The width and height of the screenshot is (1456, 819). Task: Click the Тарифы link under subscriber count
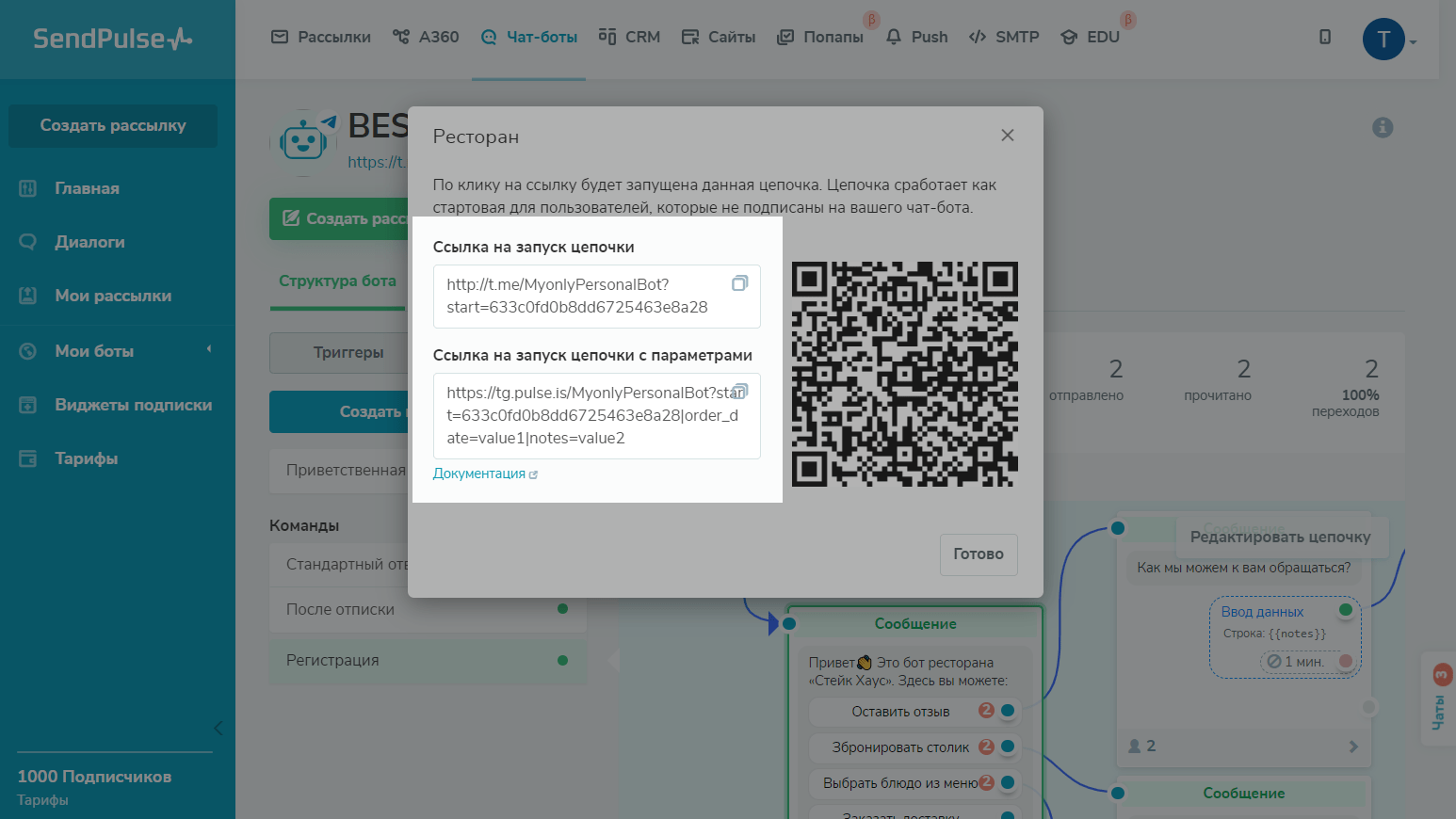click(42, 800)
